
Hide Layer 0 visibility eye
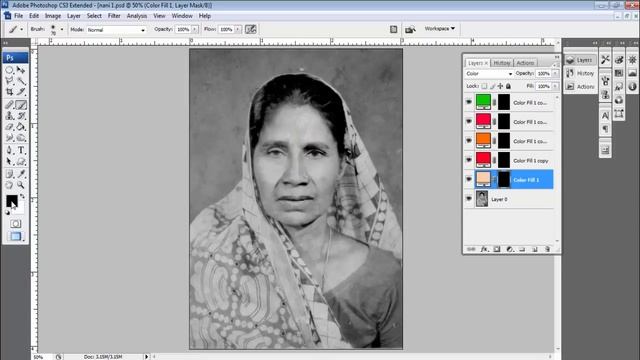tap(469, 199)
